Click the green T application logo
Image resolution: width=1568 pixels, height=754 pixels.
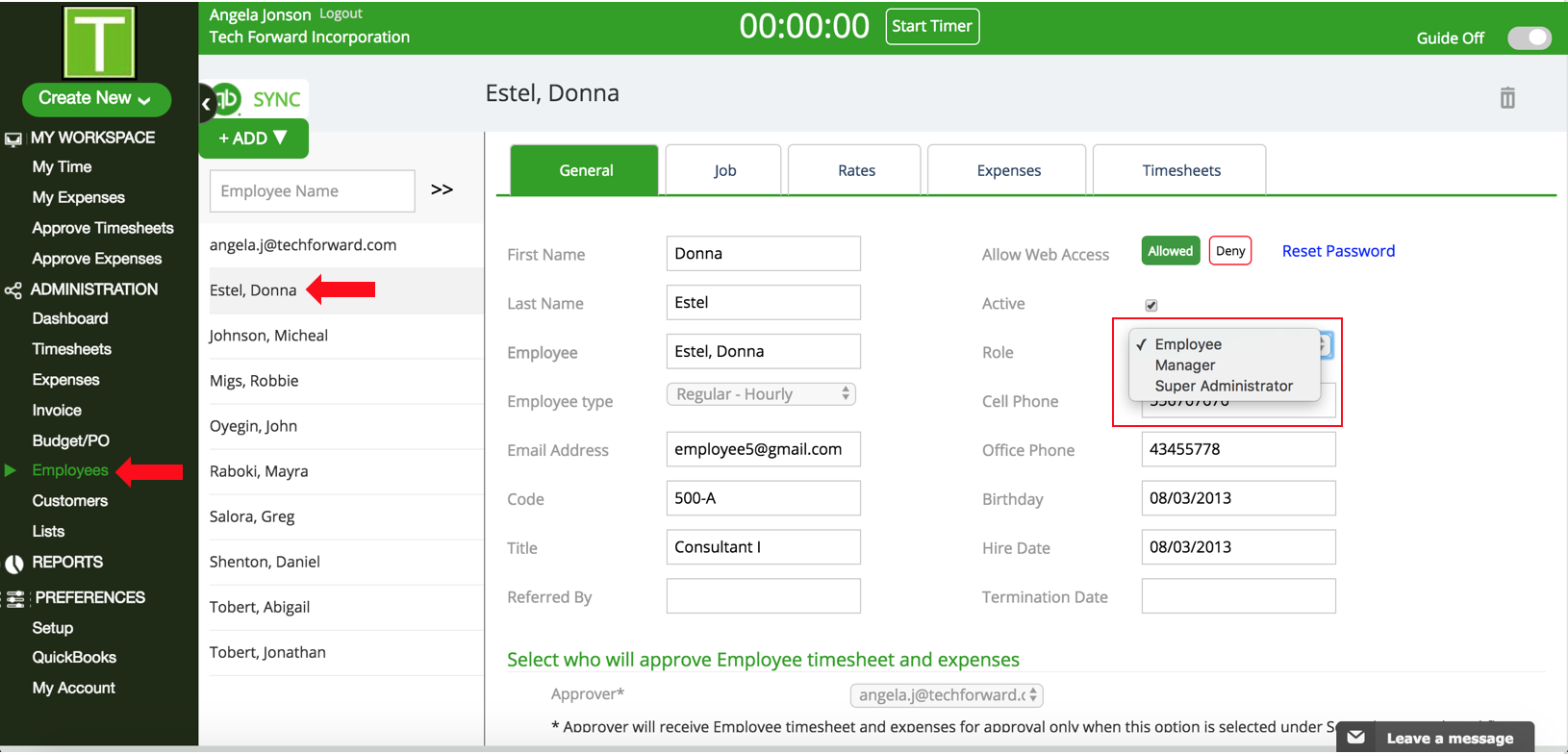click(99, 42)
